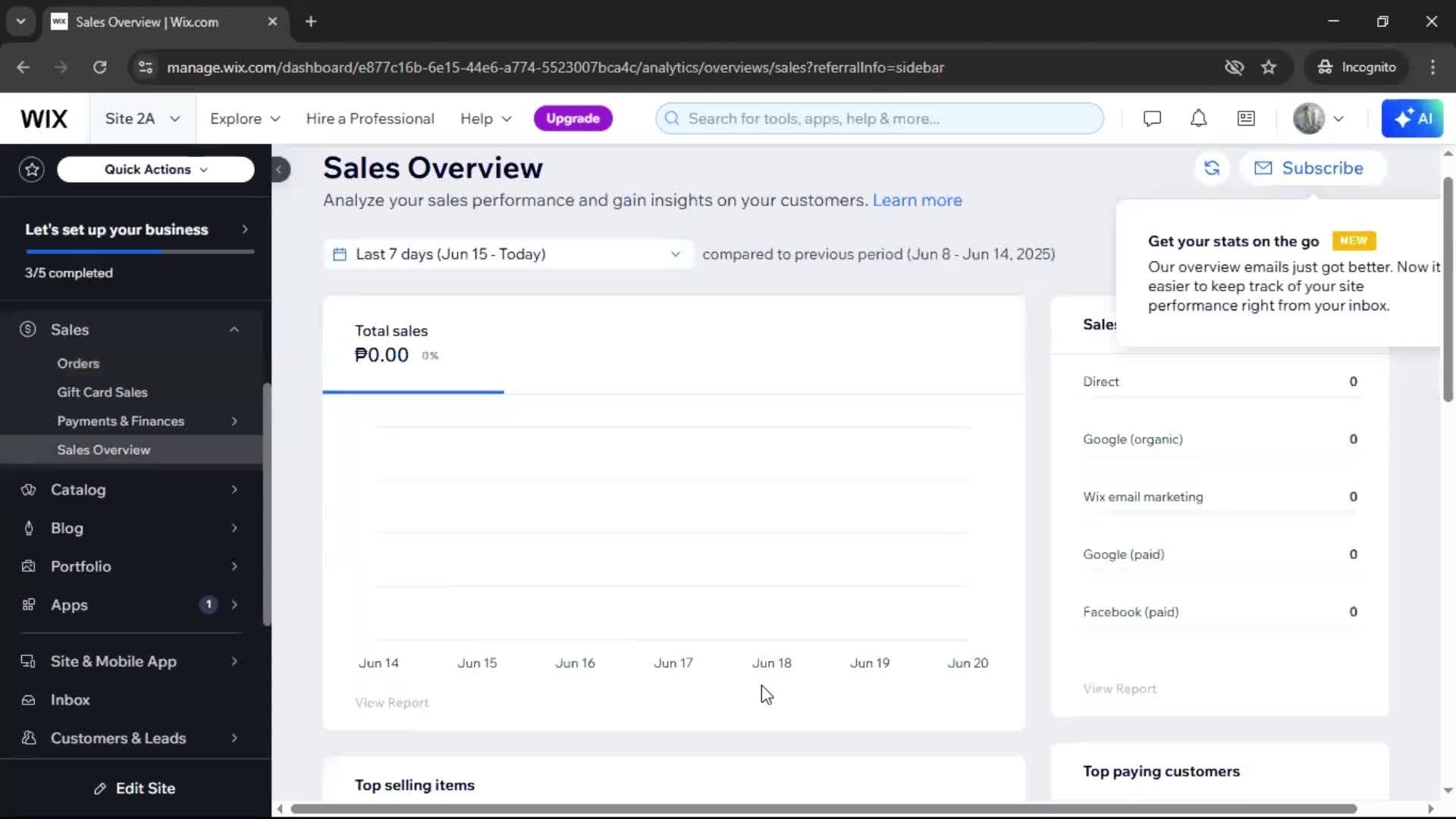Go back to the previous browser page
The image size is (1456, 819).
point(24,67)
